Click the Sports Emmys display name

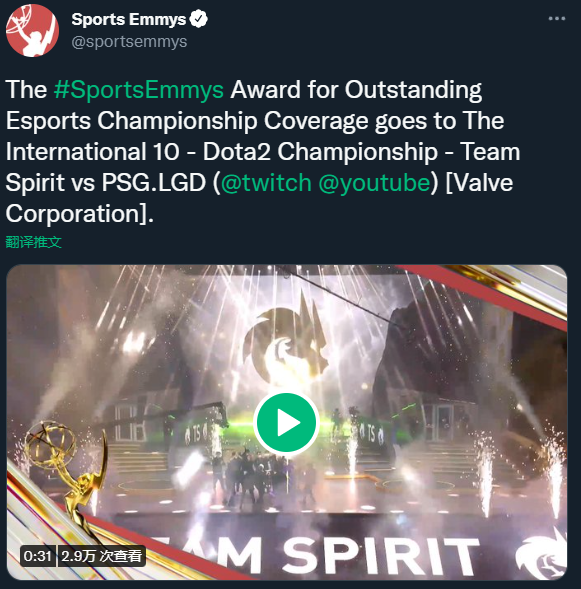coord(129,19)
